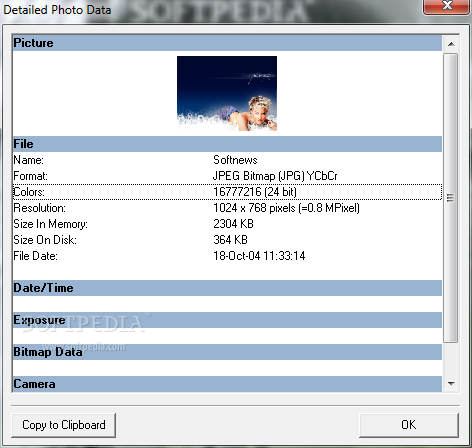Screen dimensions: 472x448
Task: Click the scrollbar up arrow
Action: click(451, 44)
